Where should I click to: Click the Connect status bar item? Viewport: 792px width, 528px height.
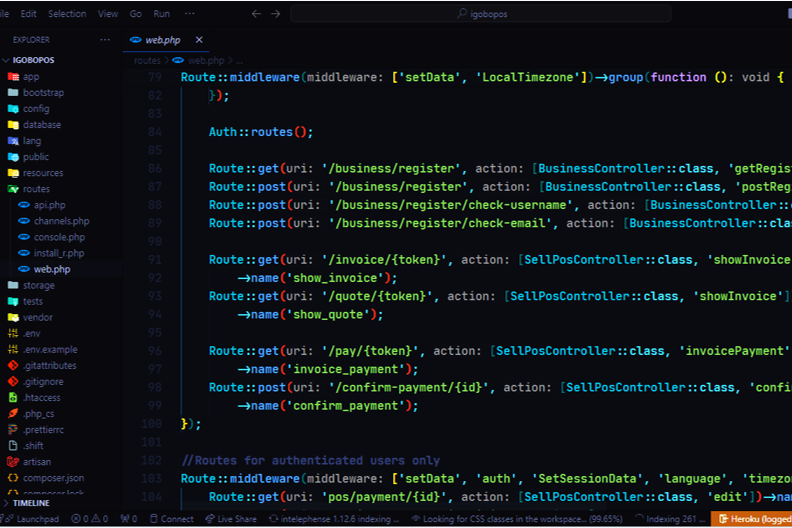coord(171,519)
